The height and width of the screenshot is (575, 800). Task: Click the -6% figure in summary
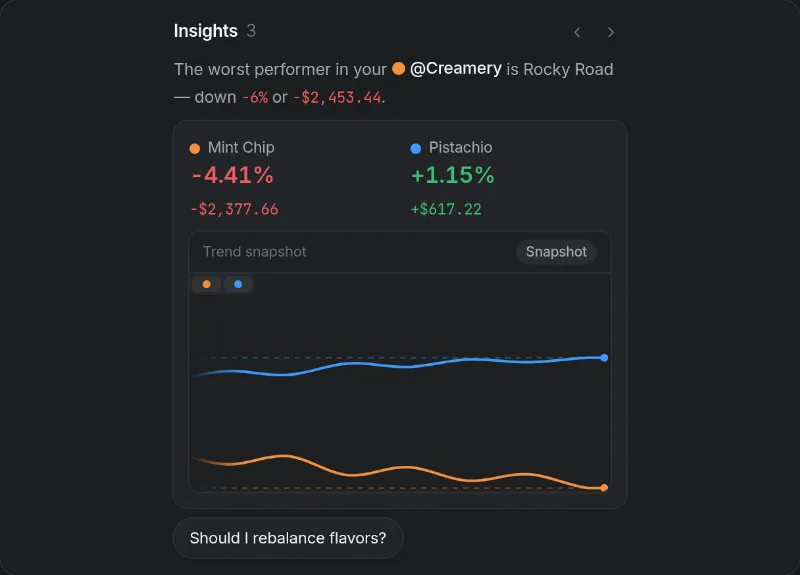pyautogui.click(x=255, y=97)
